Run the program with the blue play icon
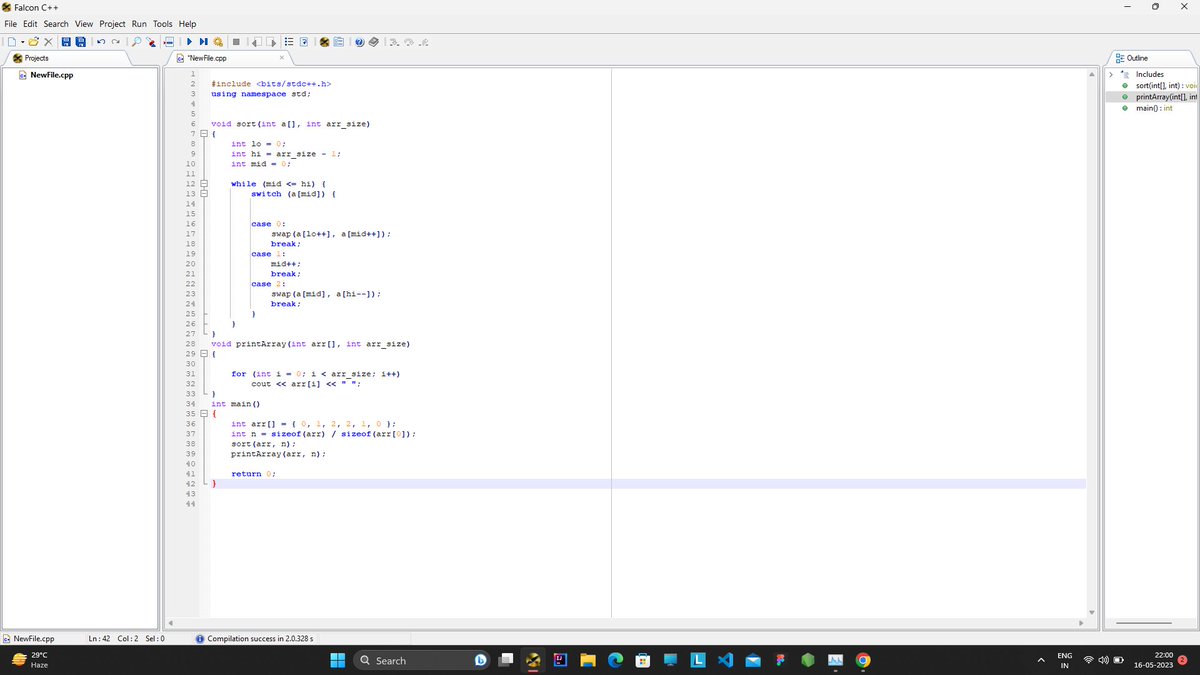 coord(189,42)
